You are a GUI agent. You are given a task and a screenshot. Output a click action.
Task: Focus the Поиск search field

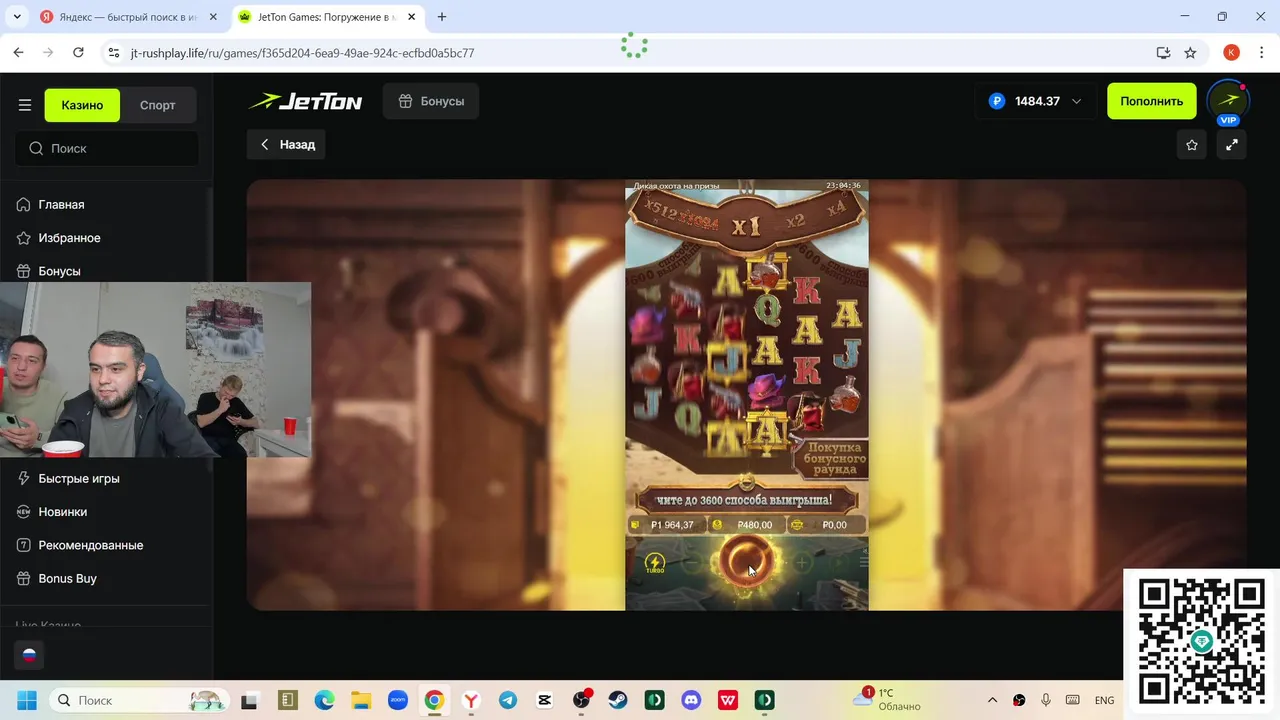tap(107, 148)
